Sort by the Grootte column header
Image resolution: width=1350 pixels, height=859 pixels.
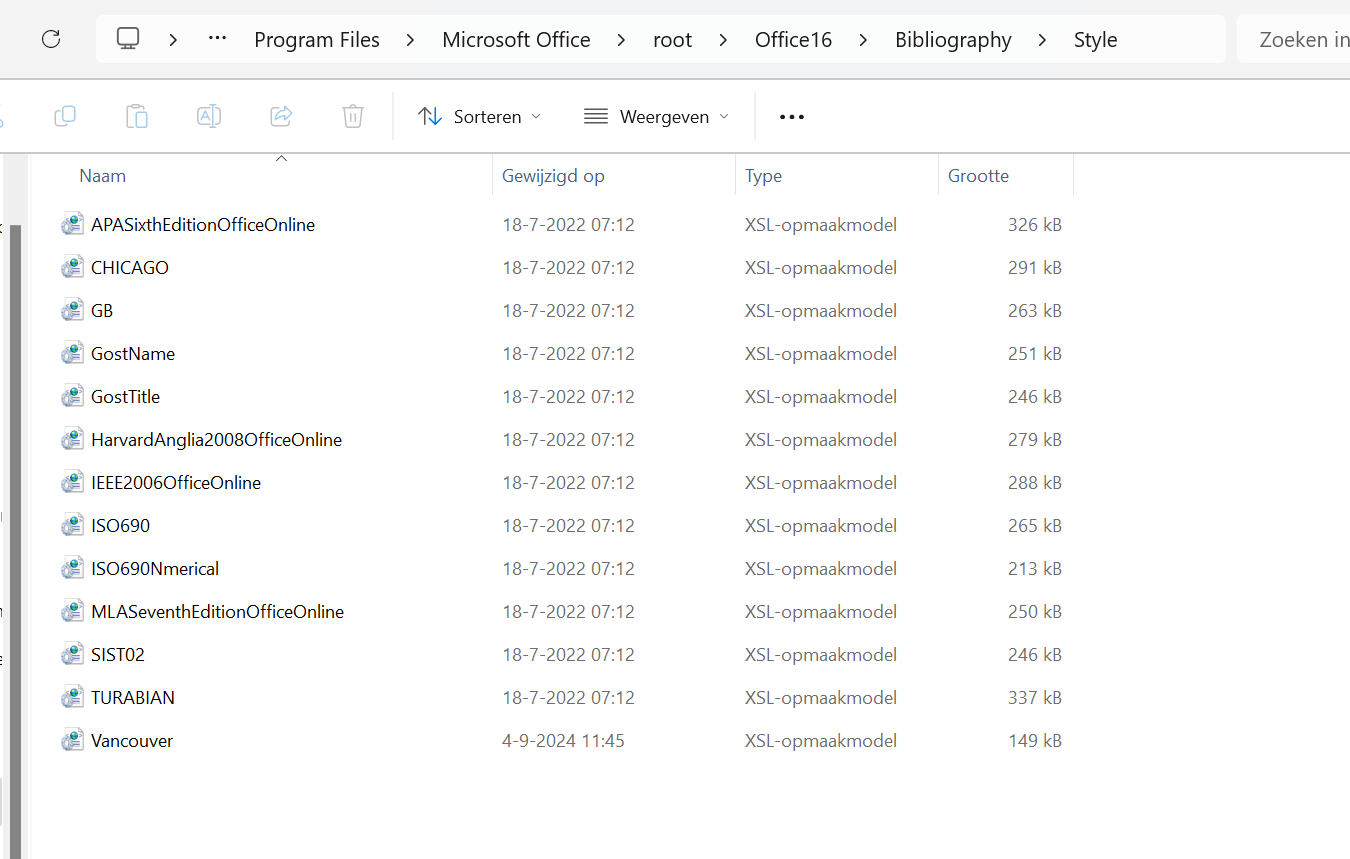click(978, 176)
